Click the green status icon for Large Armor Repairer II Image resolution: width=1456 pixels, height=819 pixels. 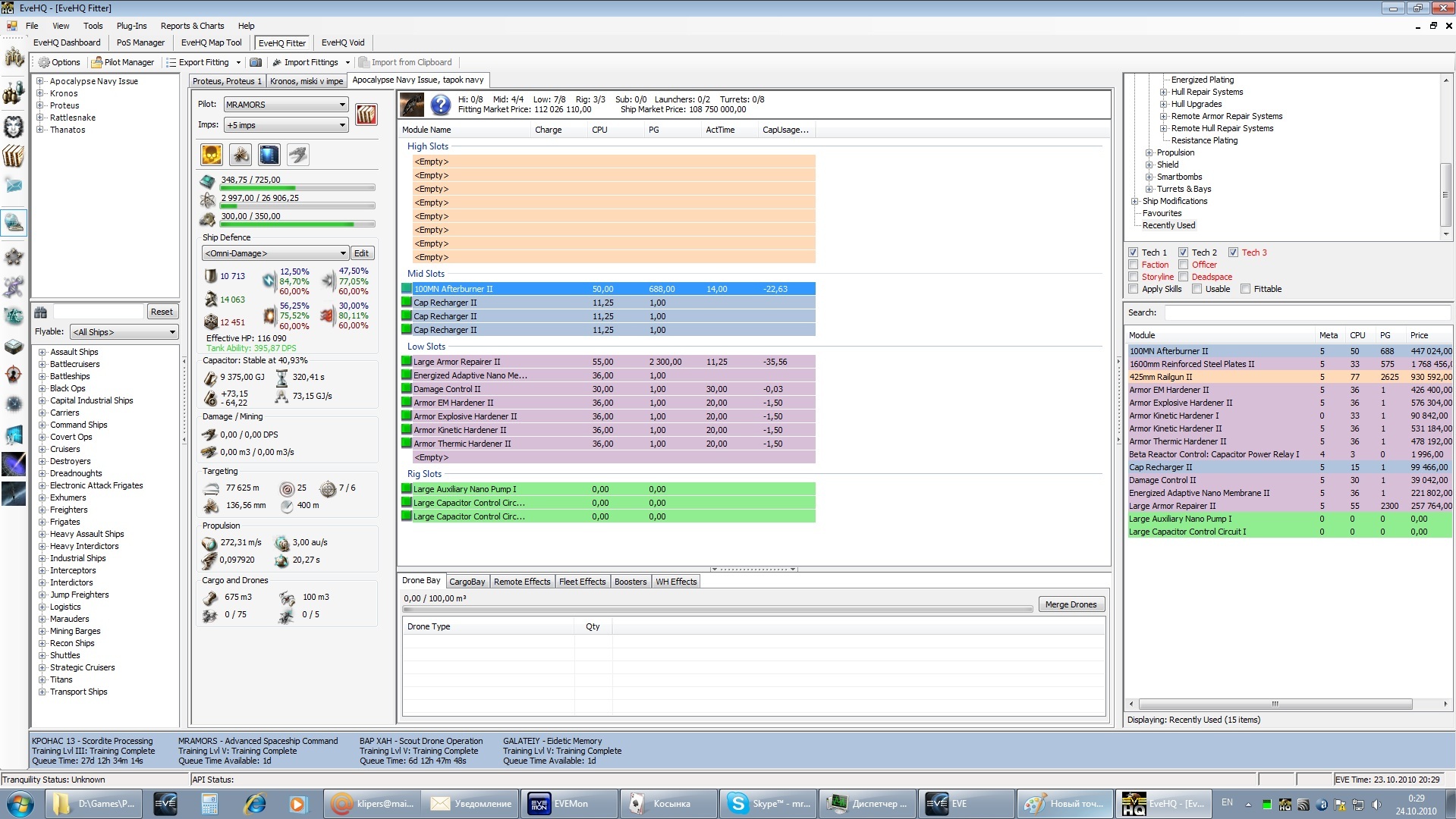407,362
